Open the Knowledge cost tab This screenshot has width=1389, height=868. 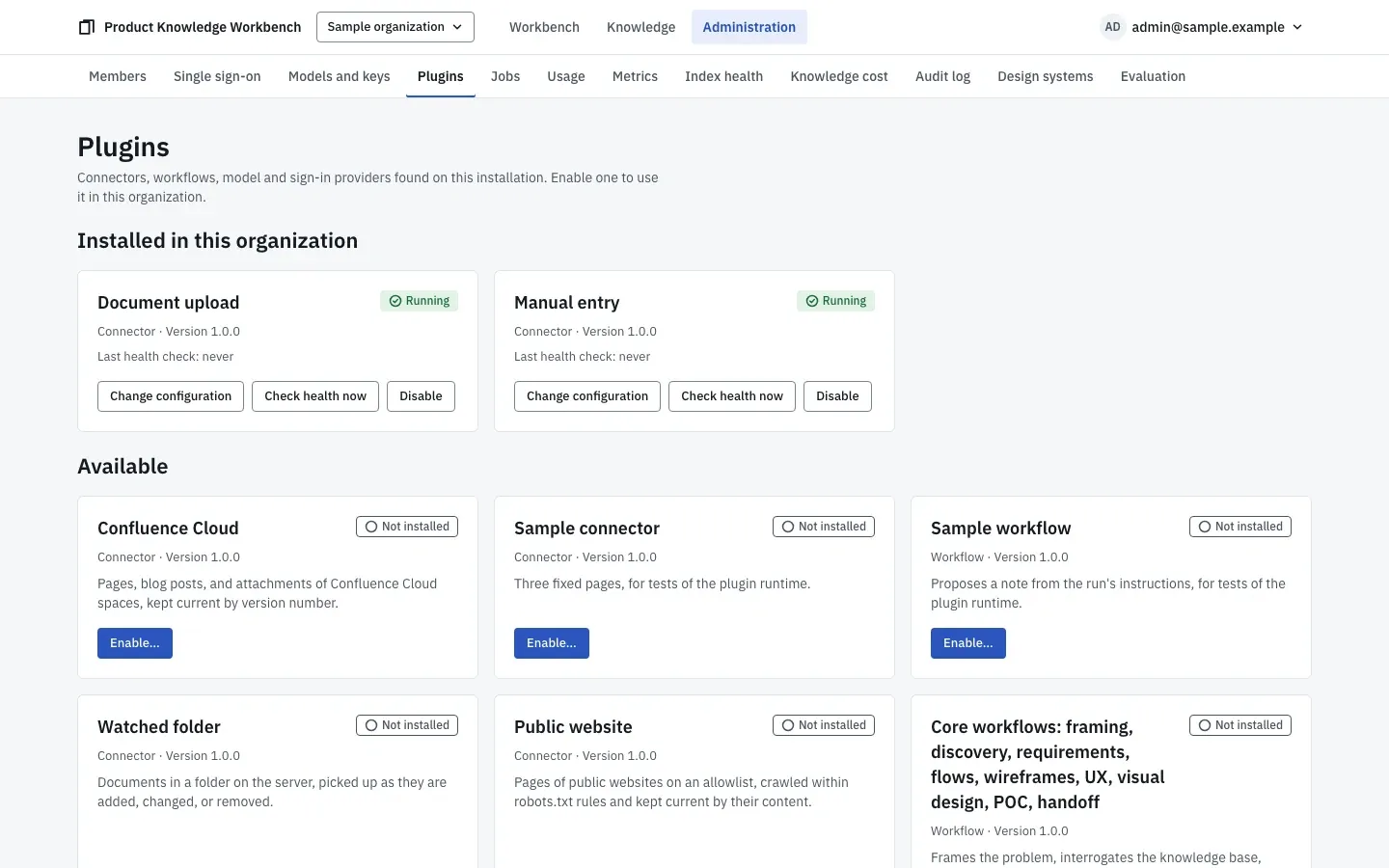[x=839, y=76]
